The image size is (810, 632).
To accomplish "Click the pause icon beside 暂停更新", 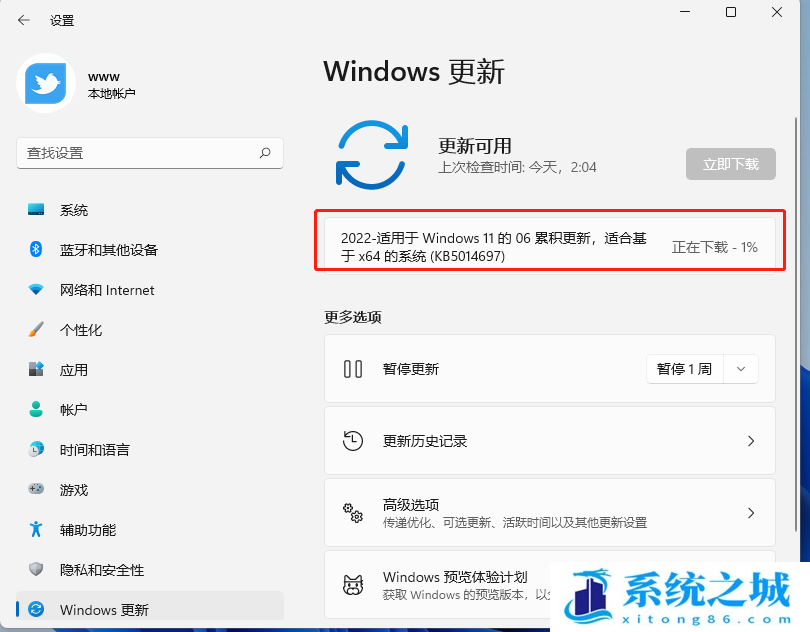I will click(353, 369).
